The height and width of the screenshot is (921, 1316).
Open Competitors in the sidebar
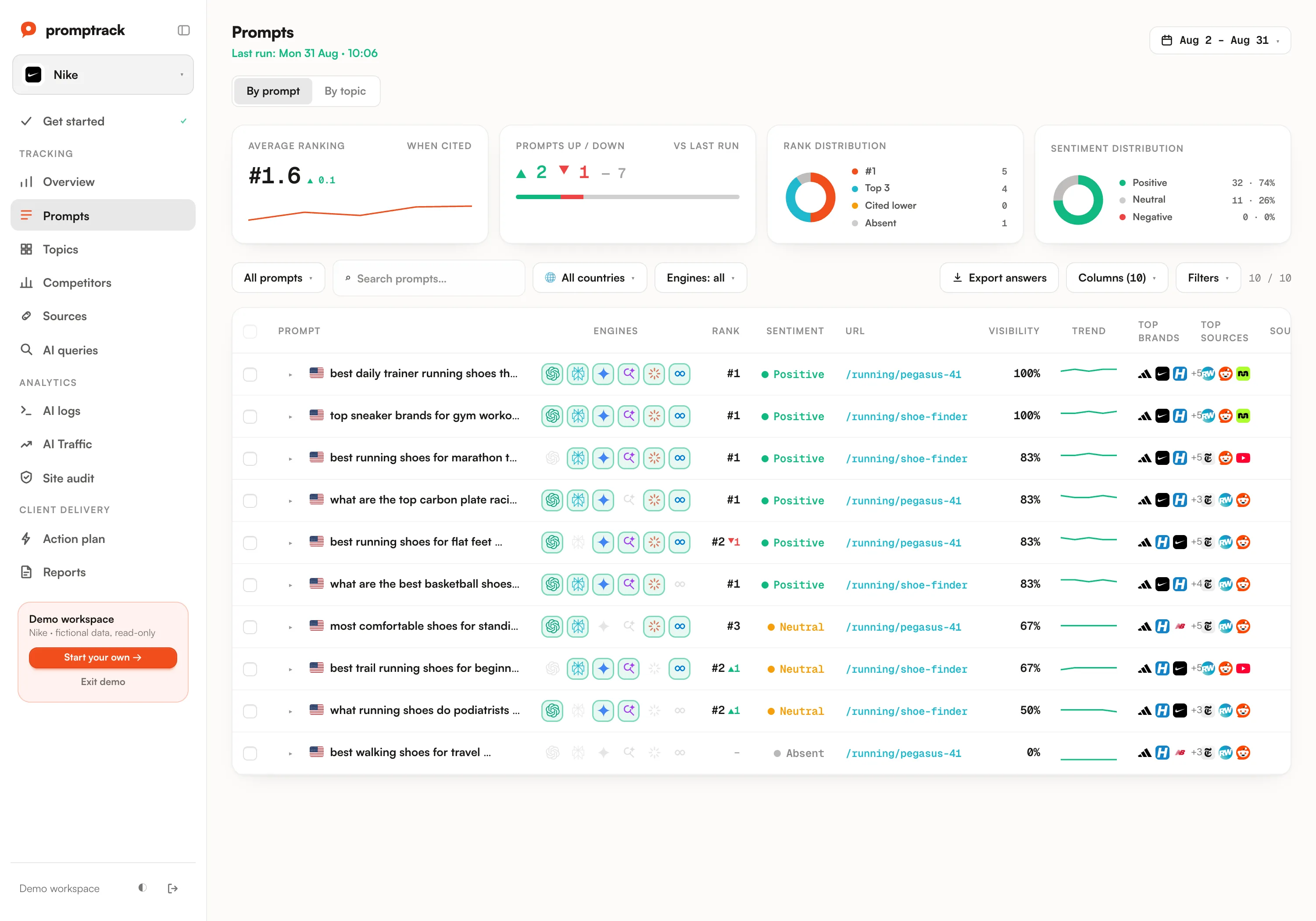[103, 282]
